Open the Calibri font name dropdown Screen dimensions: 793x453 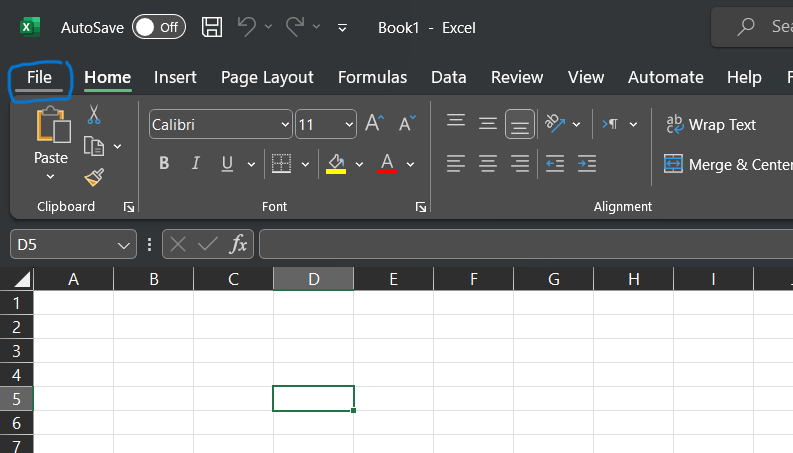pyautogui.click(x=285, y=124)
